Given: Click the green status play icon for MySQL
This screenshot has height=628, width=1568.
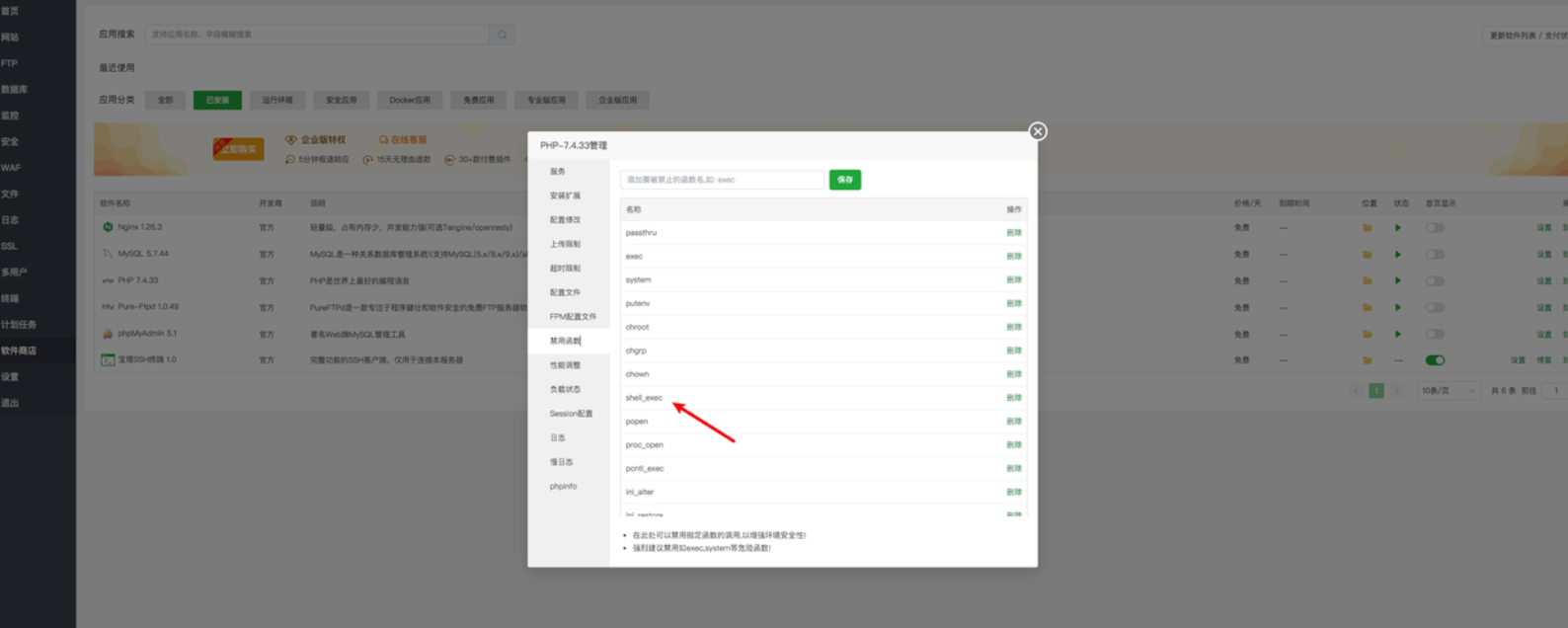Looking at the screenshot, I should pyautogui.click(x=1397, y=255).
